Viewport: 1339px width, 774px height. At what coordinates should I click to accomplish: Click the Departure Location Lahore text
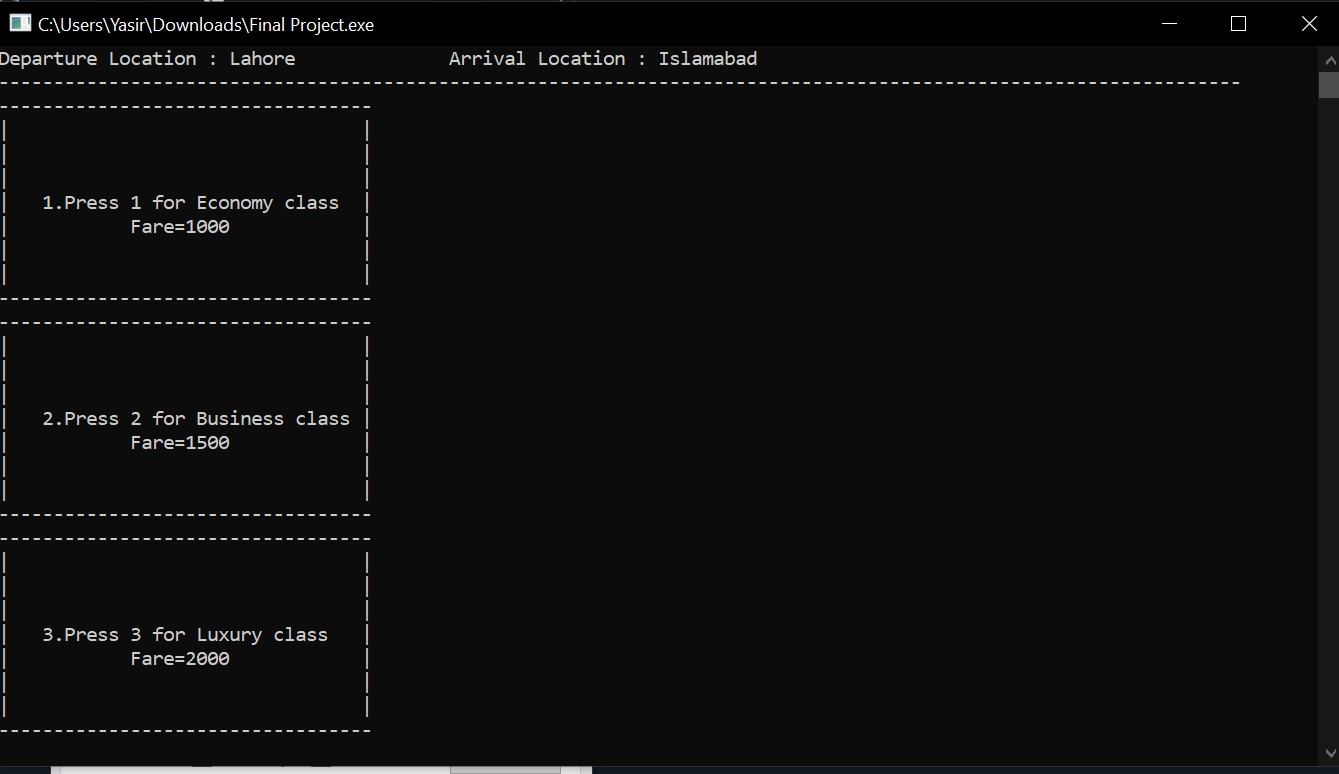[x=147, y=58]
